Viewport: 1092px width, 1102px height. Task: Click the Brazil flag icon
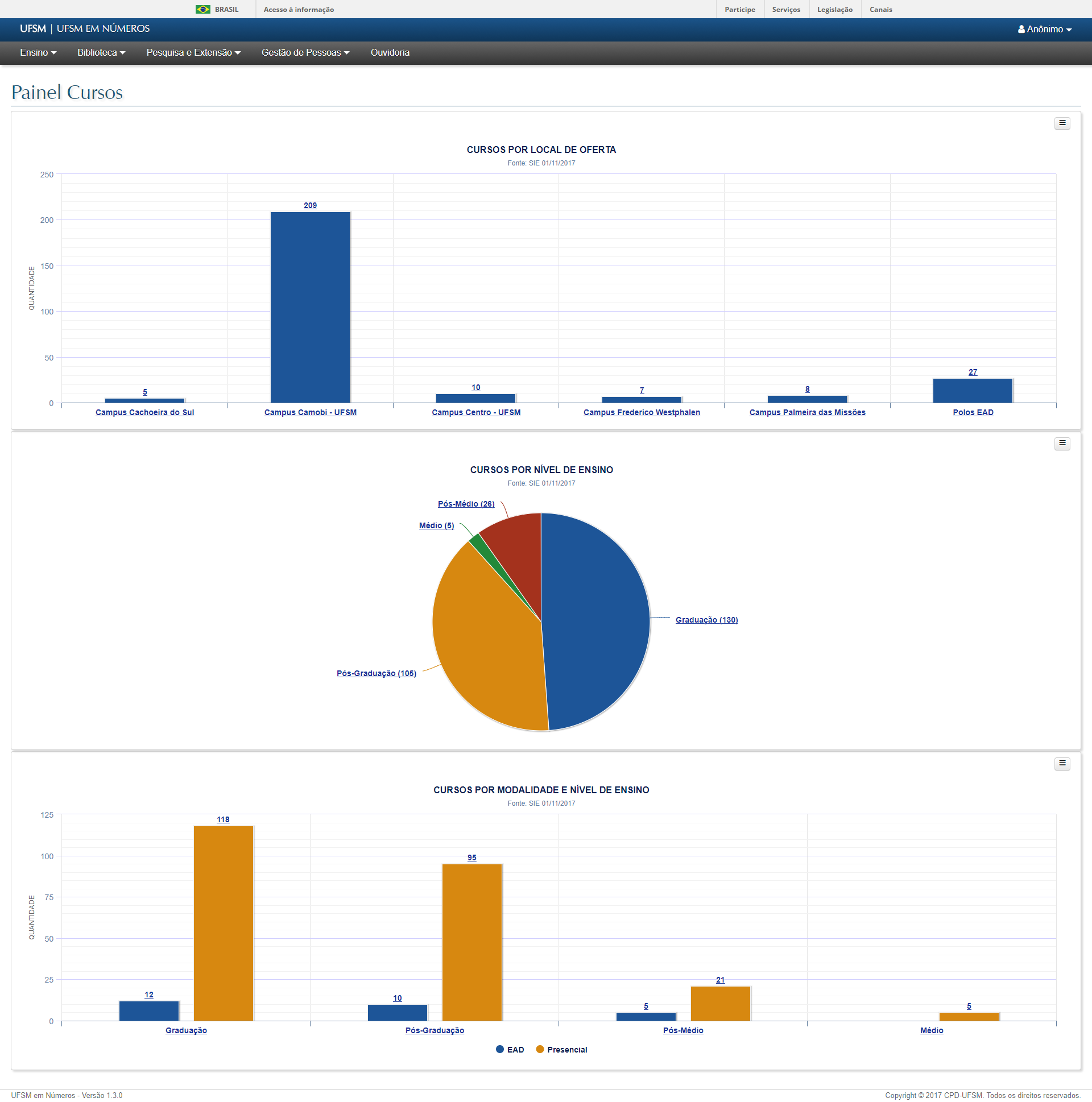pyautogui.click(x=202, y=9)
